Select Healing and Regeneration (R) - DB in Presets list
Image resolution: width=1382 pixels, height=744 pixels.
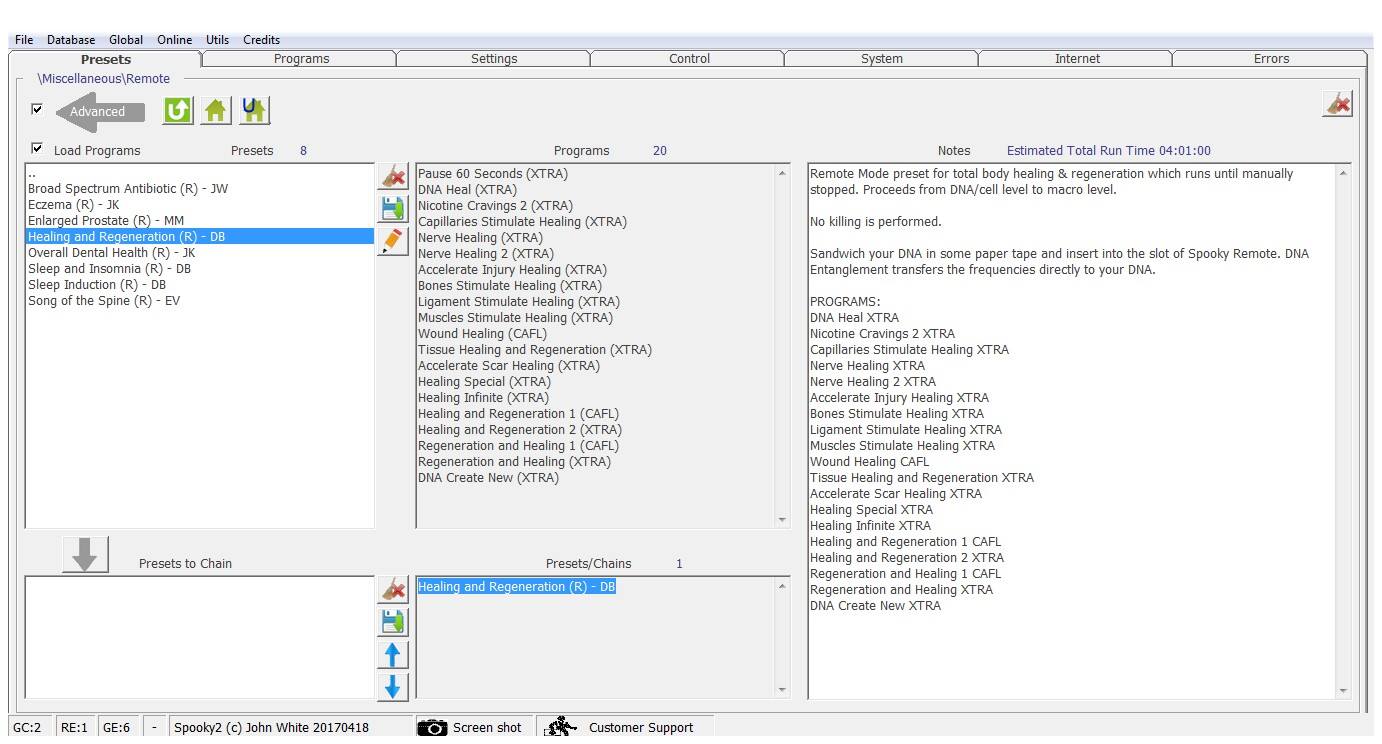(199, 237)
